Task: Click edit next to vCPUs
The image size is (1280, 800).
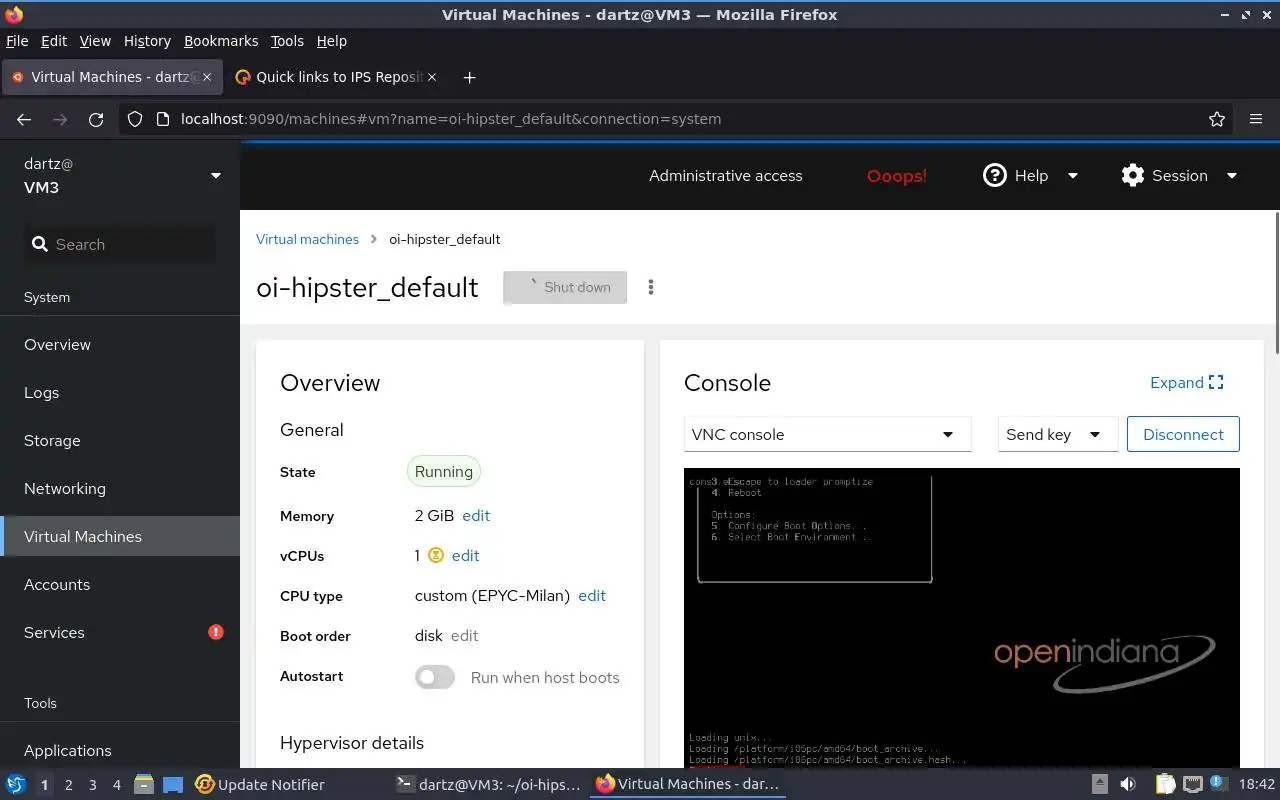Action: (465, 556)
